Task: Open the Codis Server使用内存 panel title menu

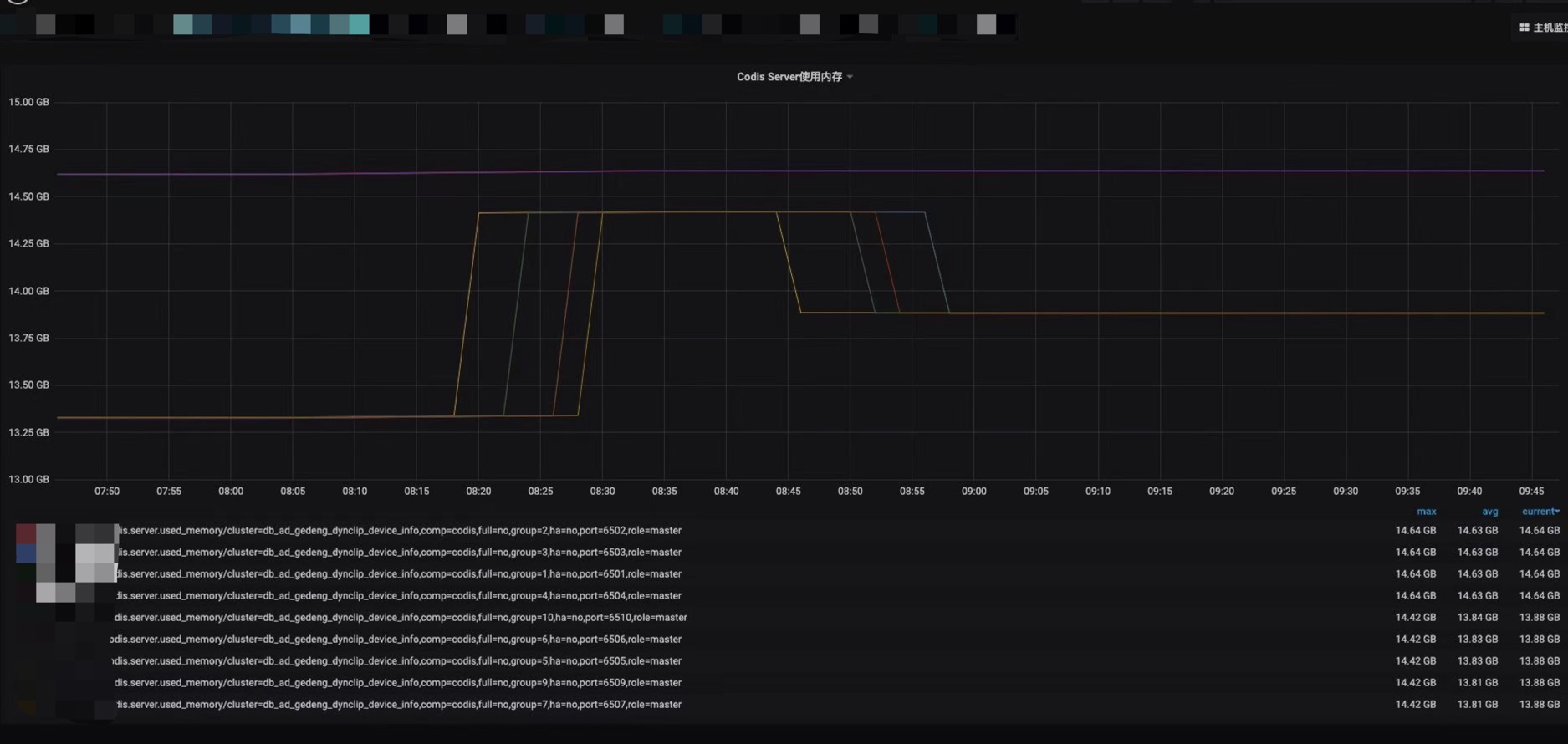Action: coord(794,77)
